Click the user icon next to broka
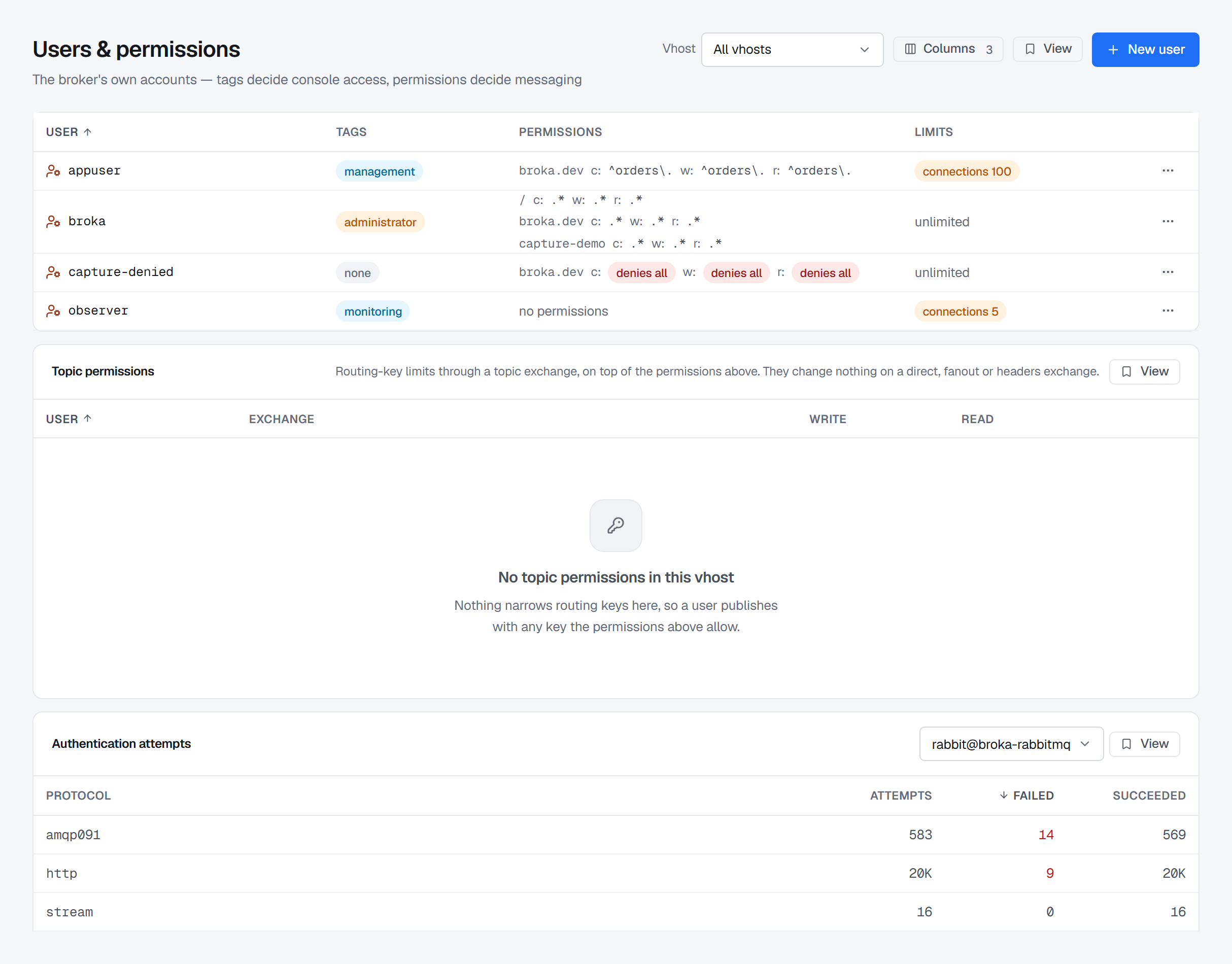 coord(53,221)
